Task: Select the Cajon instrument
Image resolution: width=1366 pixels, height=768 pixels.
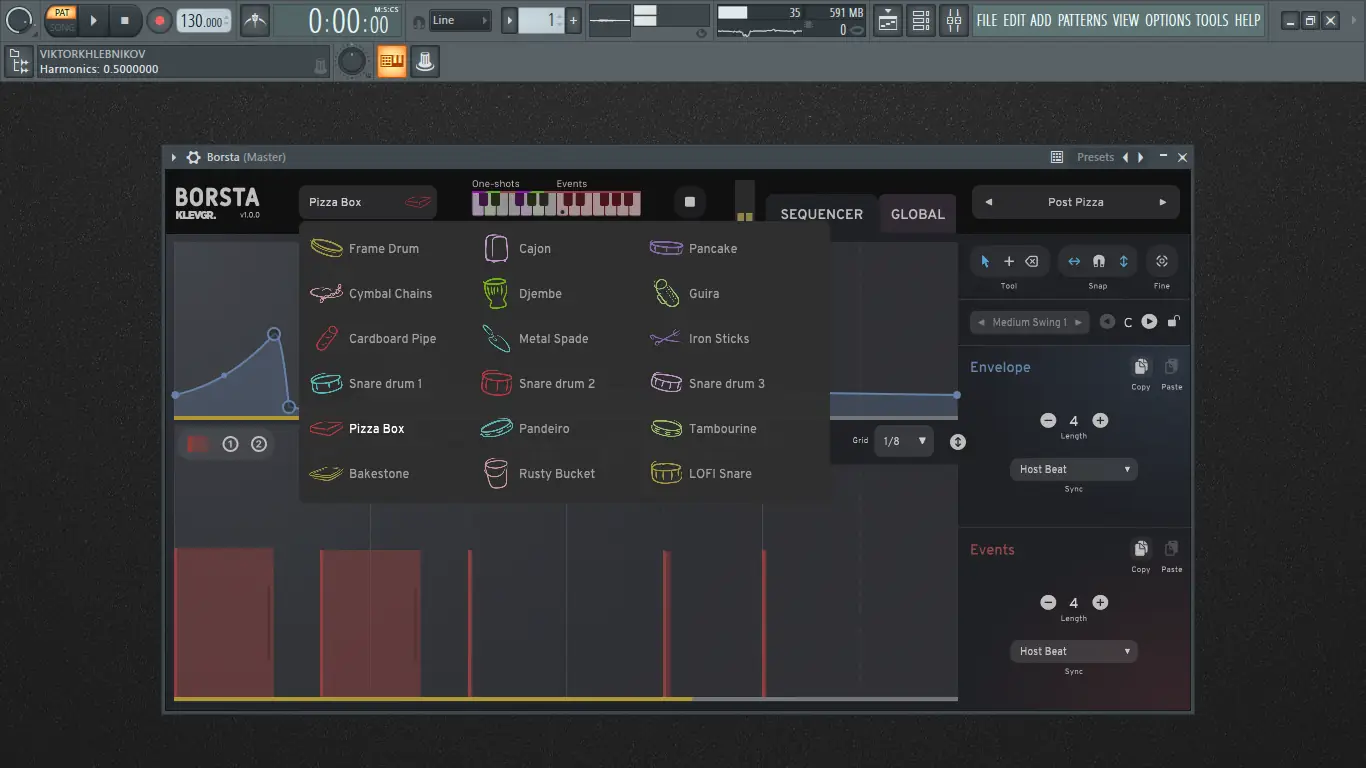Action: (x=516, y=248)
